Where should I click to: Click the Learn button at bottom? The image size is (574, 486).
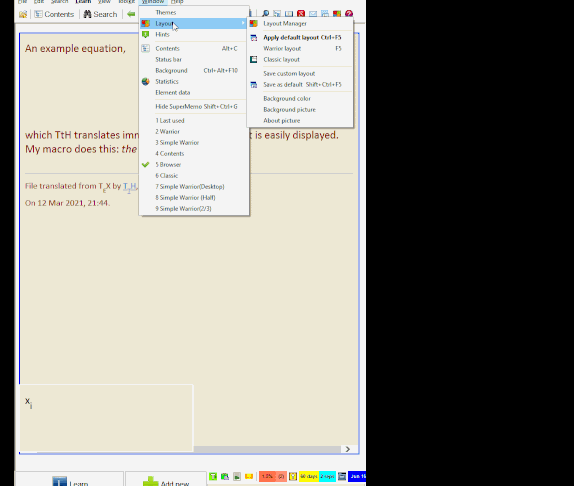[x=69, y=479]
